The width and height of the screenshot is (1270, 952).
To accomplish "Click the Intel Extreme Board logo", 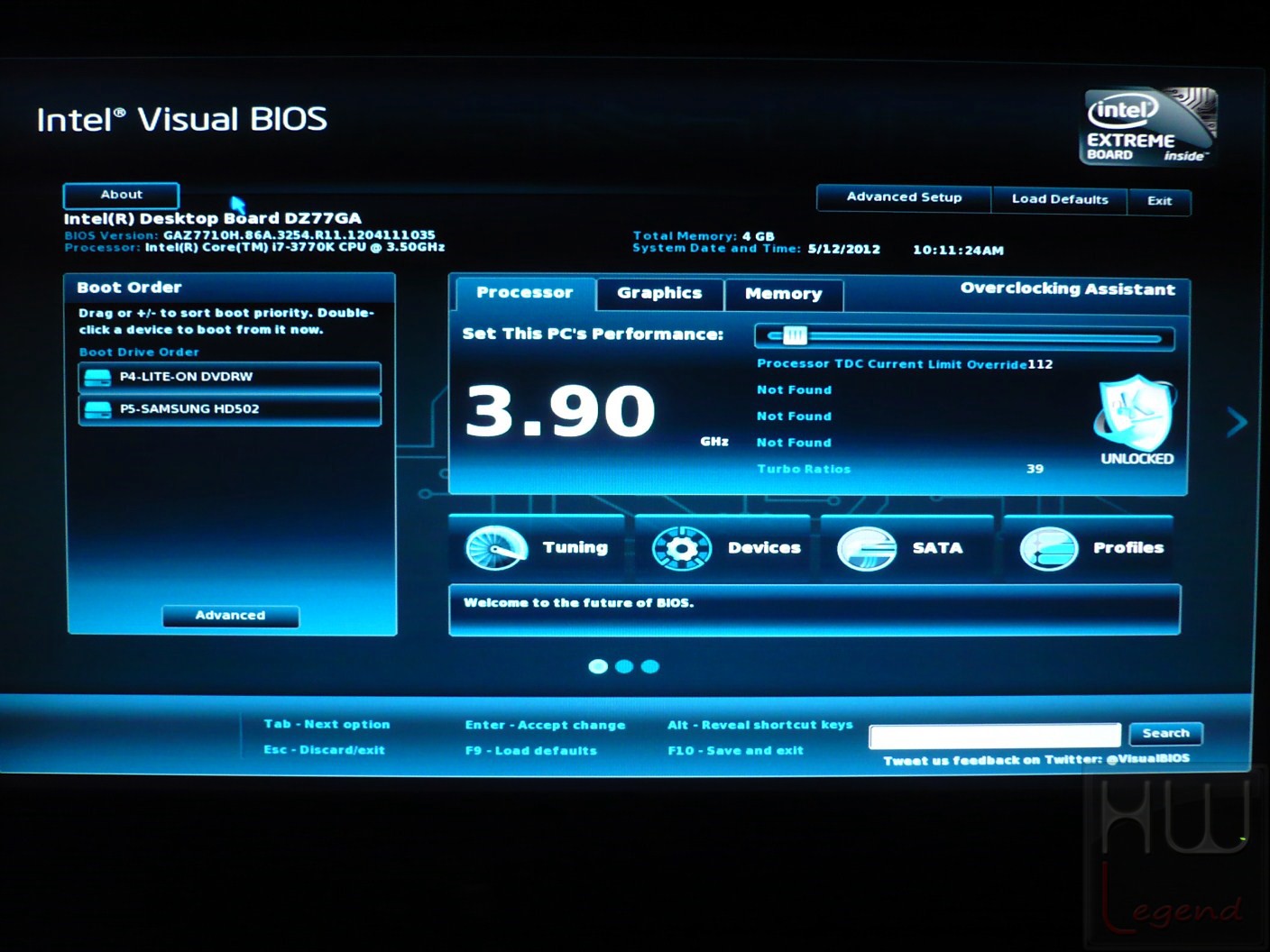I will tap(1149, 126).
